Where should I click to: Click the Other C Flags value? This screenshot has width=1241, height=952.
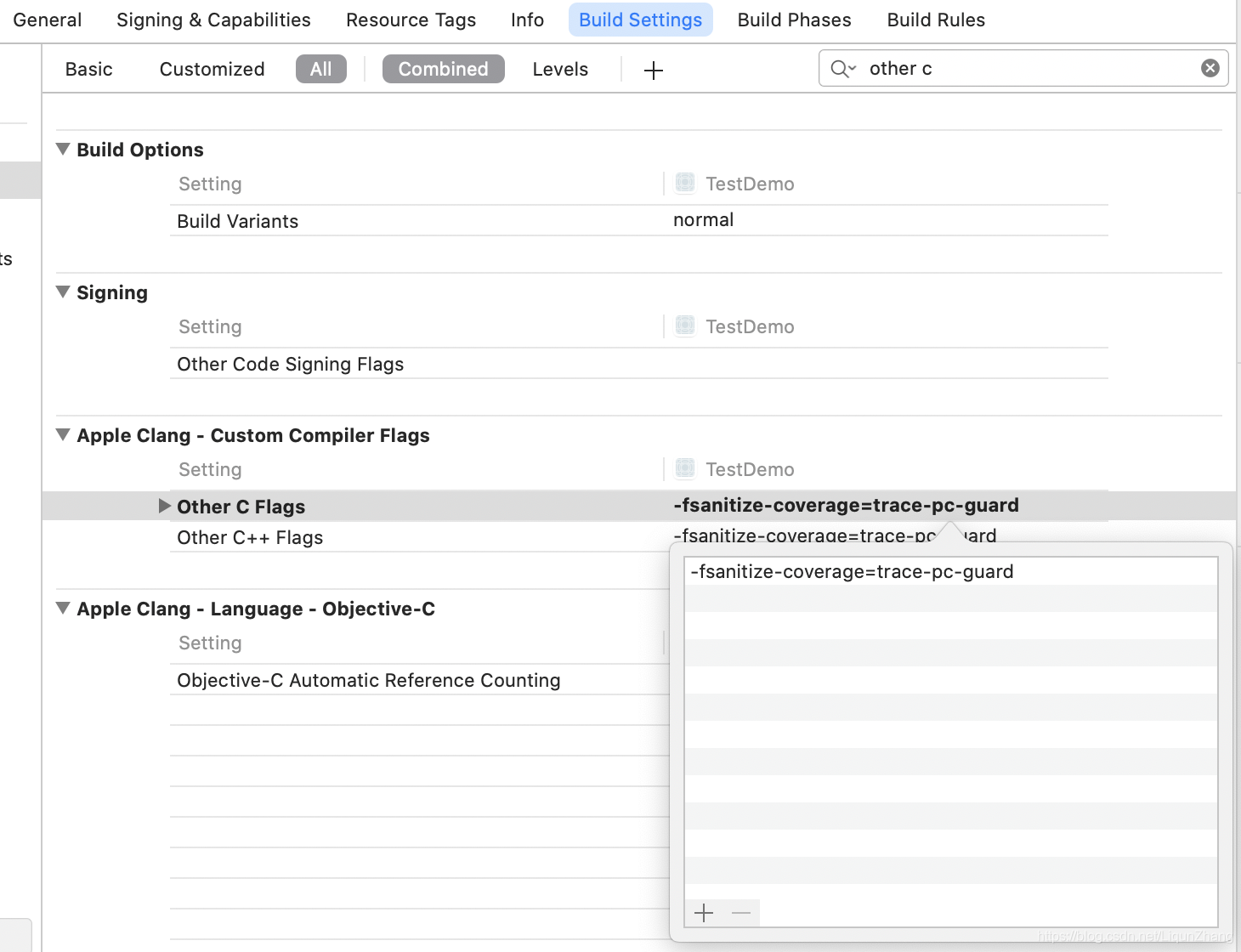846,506
